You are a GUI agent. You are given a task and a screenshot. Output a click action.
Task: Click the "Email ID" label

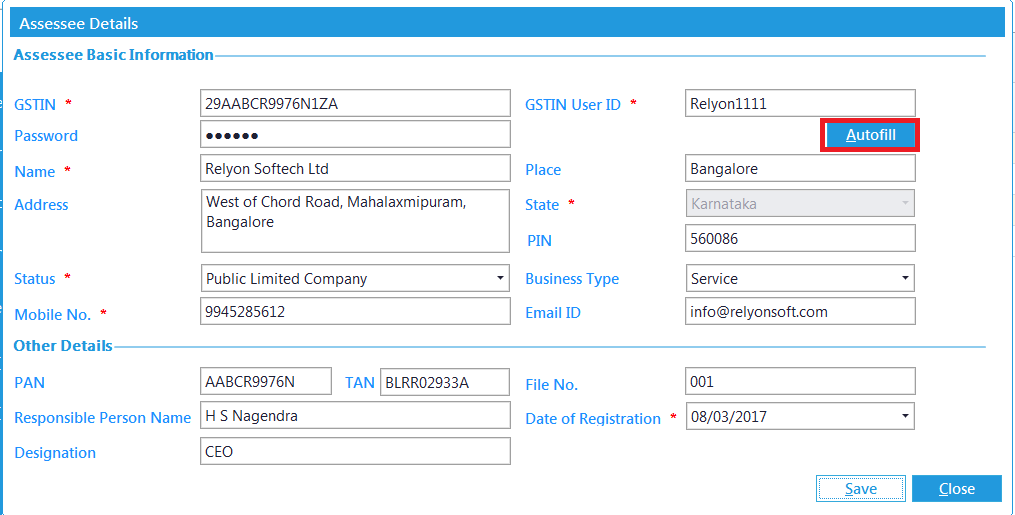pos(553,313)
